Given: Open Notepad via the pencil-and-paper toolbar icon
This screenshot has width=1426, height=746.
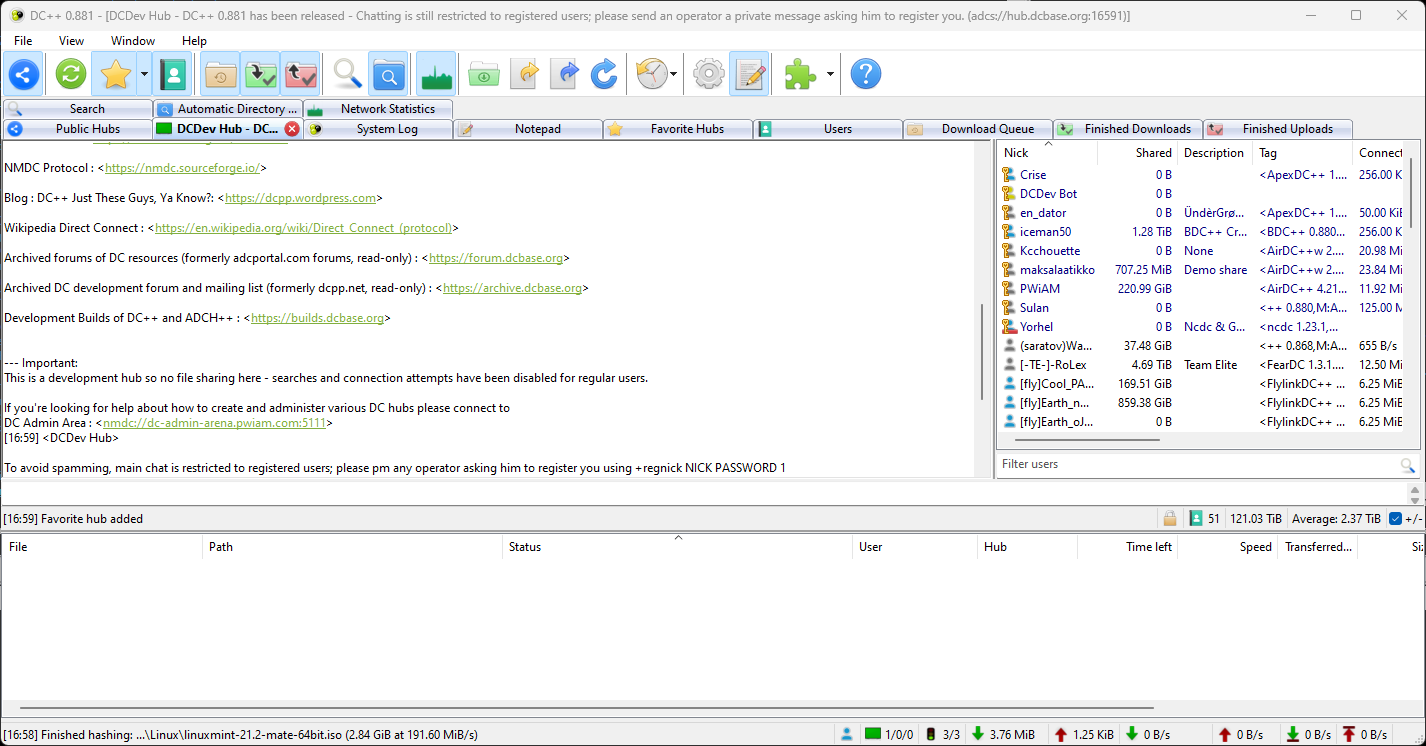Looking at the screenshot, I should point(749,74).
